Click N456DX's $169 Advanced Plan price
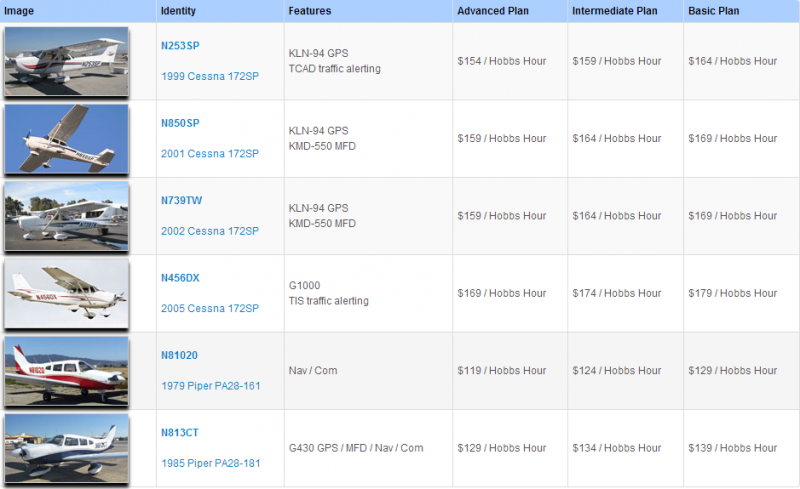 click(502, 294)
